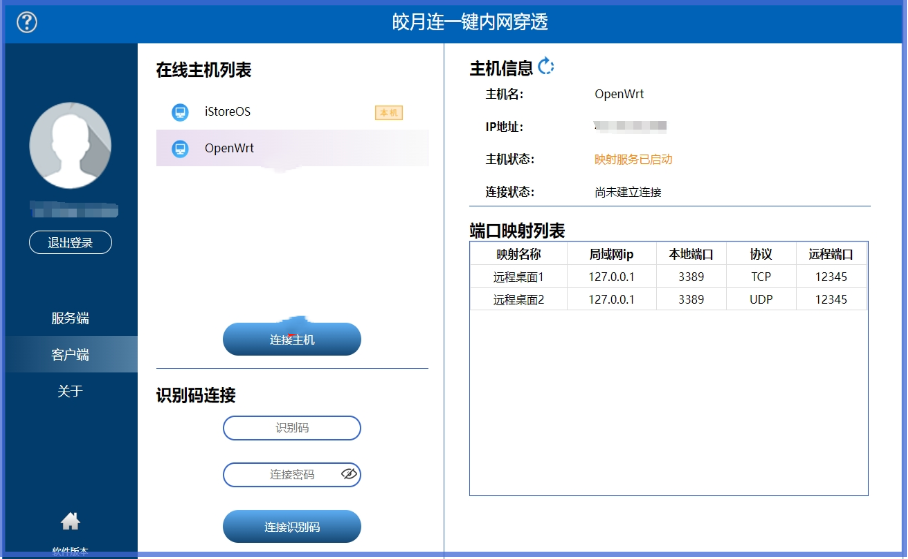Click the 远程端口 column header
The height and width of the screenshot is (559, 908).
click(x=831, y=254)
